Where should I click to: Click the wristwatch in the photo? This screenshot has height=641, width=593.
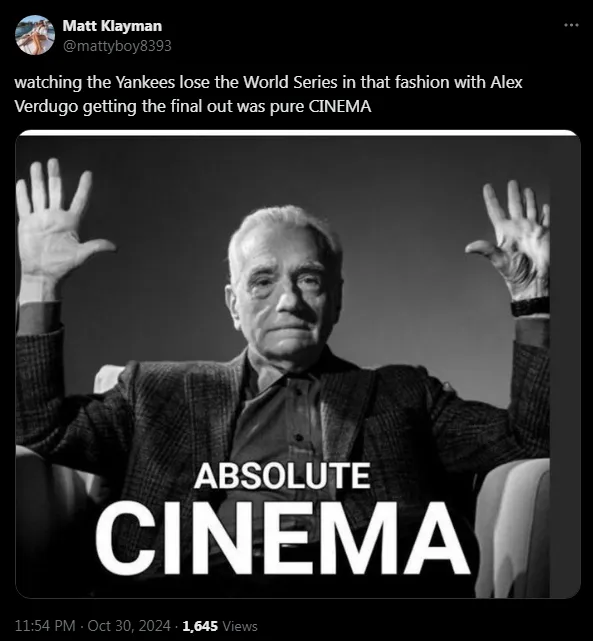pos(530,306)
